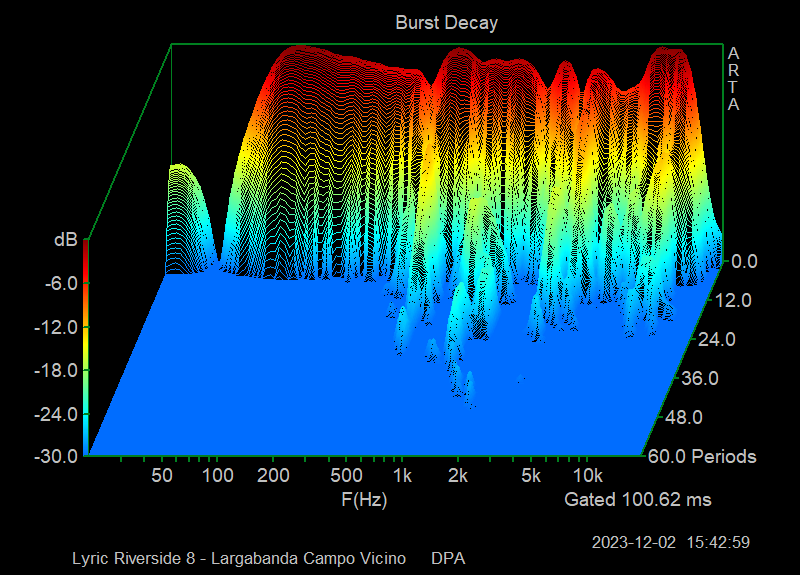The width and height of the screenshot is (800, 575).
Task: Click the 'Lyric Riverside 8 - Largabanda Campo Vicino' caption
Action: [239, 558]
